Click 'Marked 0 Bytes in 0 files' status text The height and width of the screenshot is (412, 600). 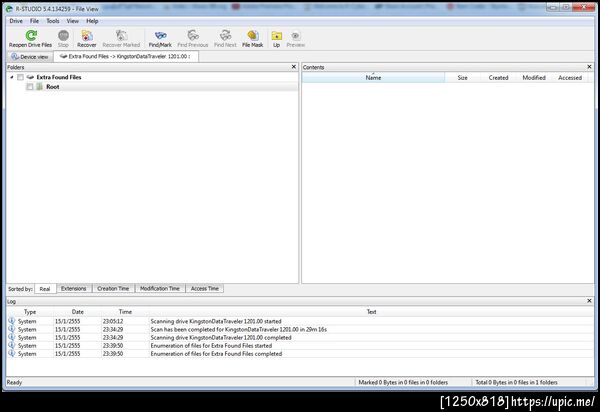pyautogui.click(x=403, y=382)
